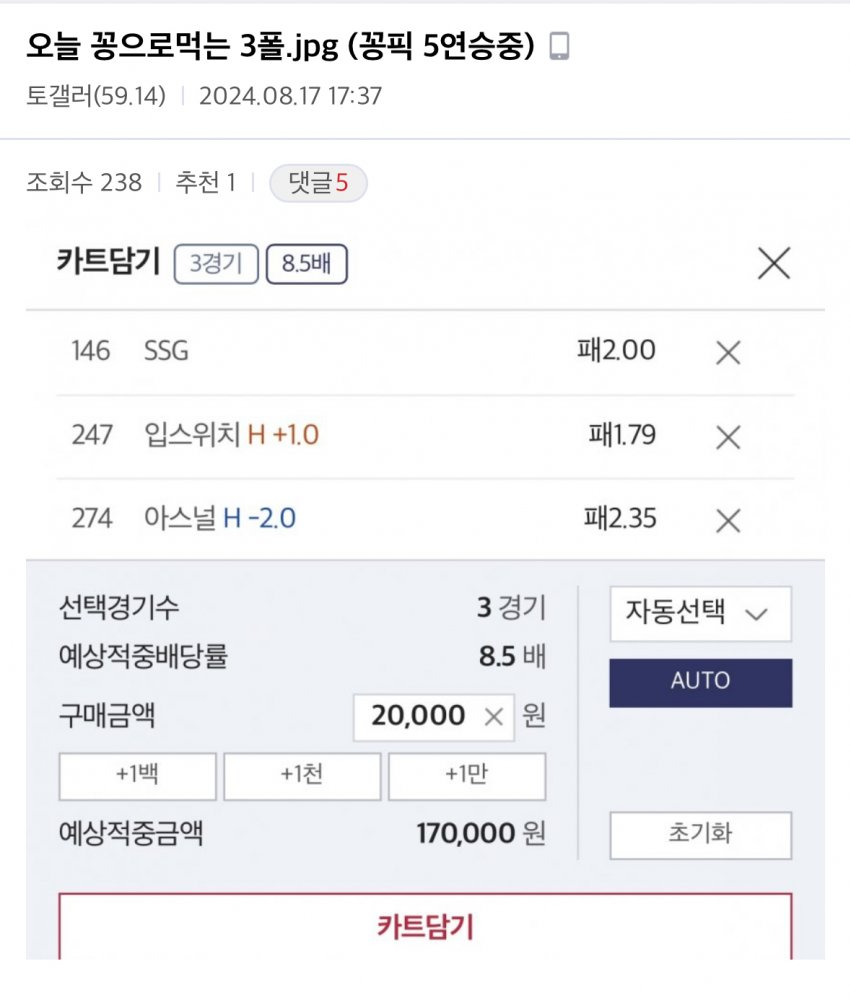Add 100 won with +1백 button
Viewport: 850px width, 1000px height.
(x=137, y=777)
